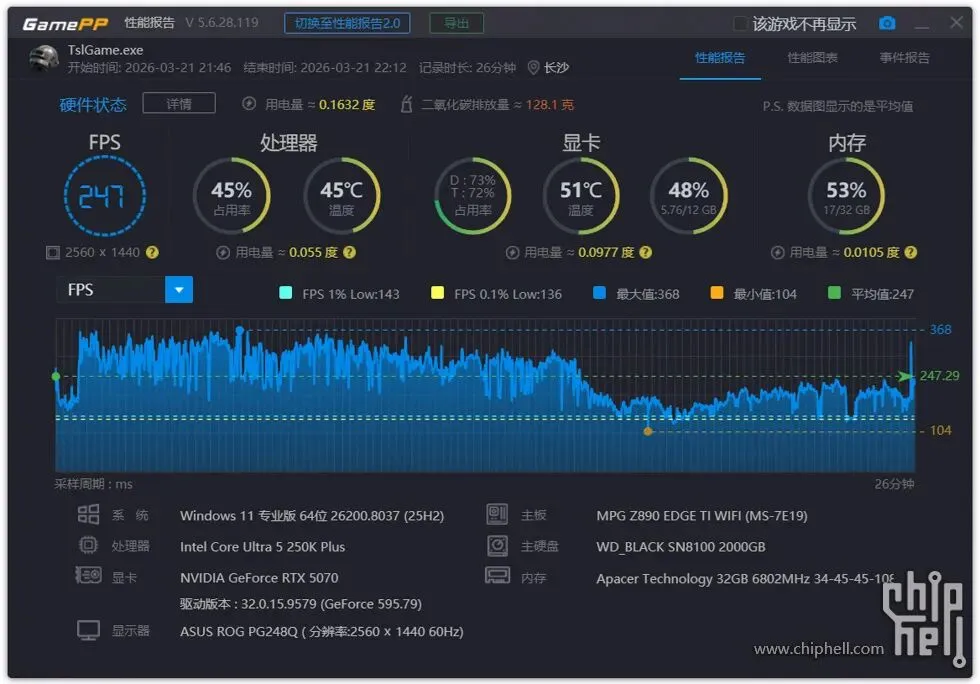Click the text WD_BLACK SN8100 2000GB

click(681, 546)
